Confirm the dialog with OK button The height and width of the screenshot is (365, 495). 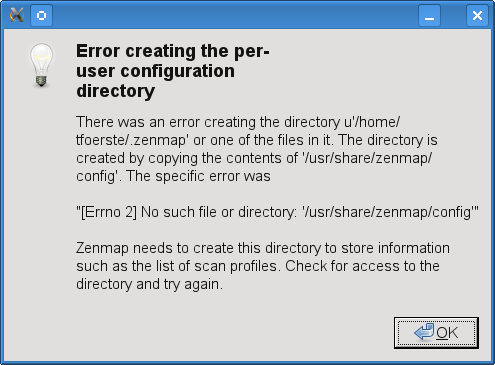pyautogui.click(x=436, y=333)
